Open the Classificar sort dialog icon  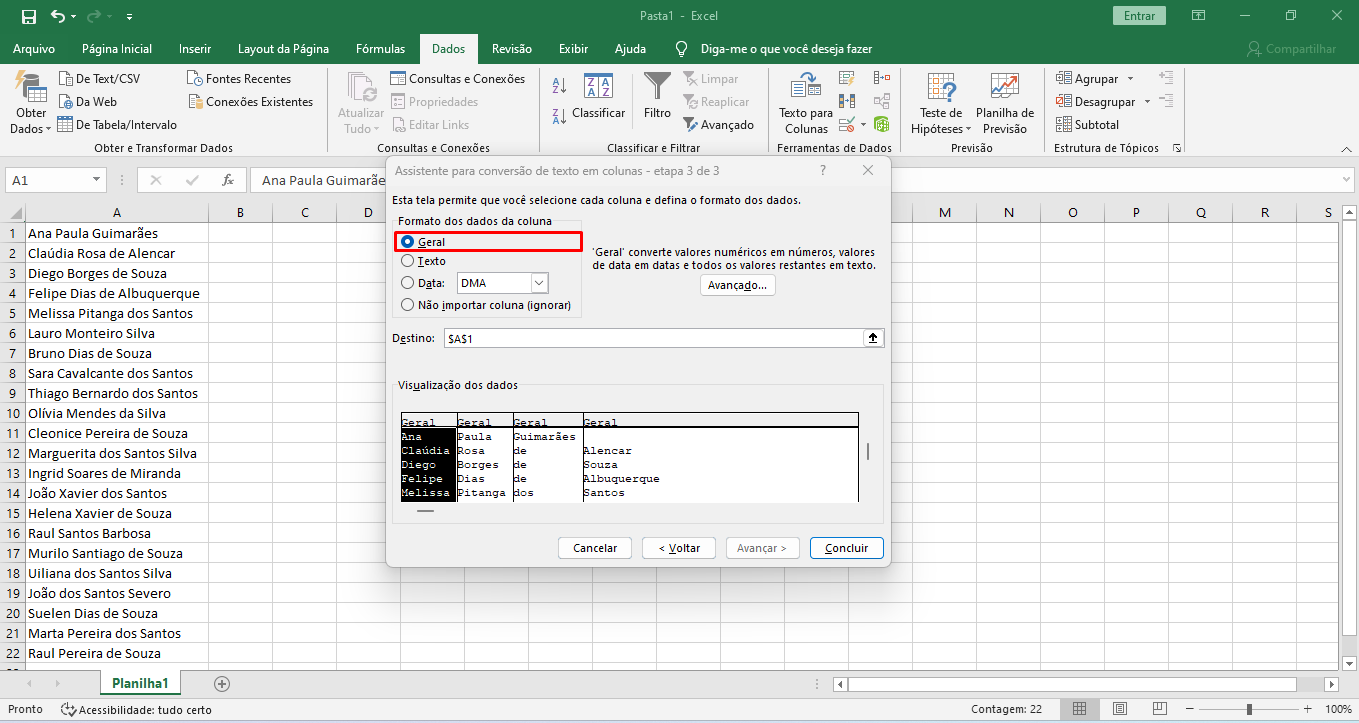tap(598, 88)
